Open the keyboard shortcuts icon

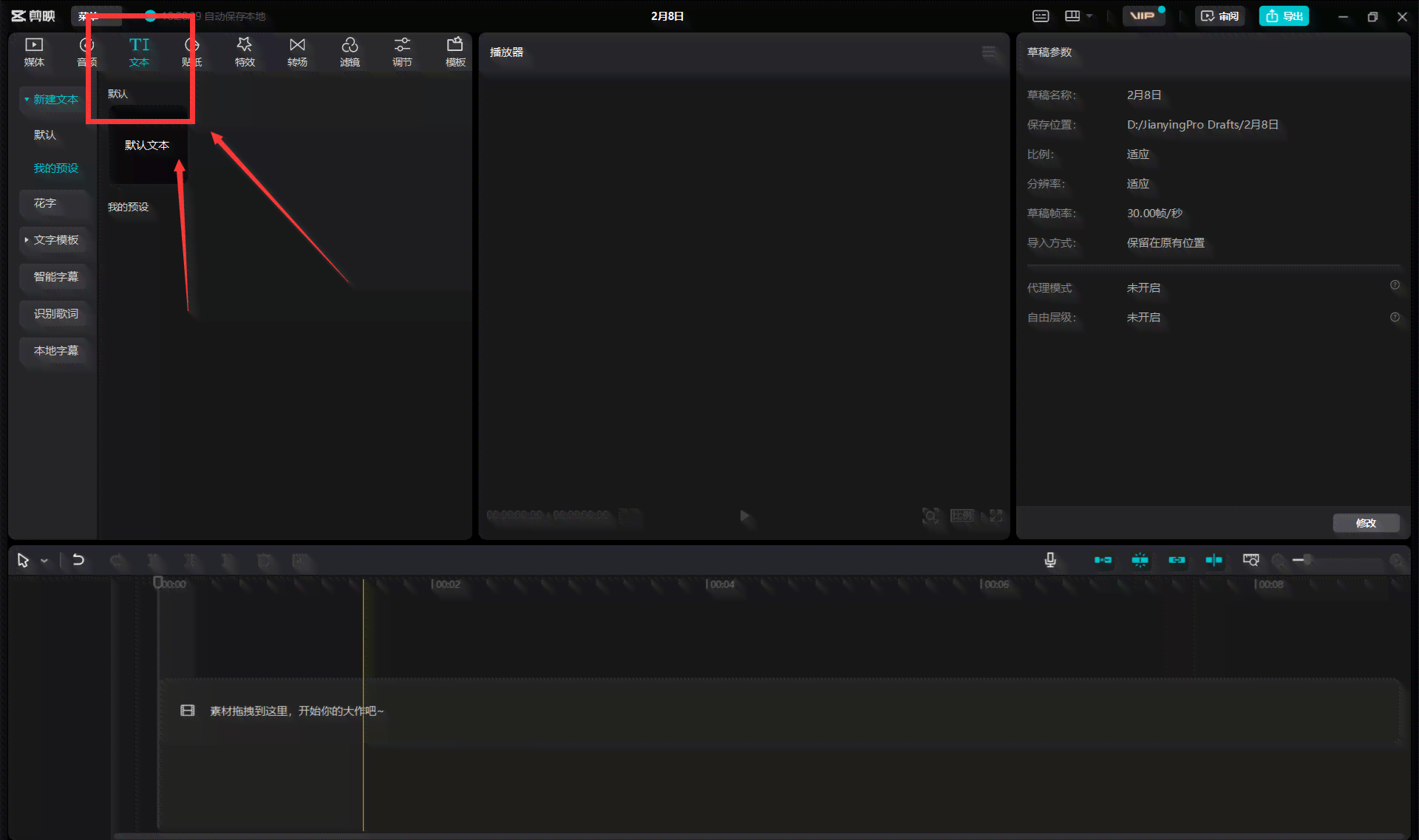click(x=1041, y=16)
